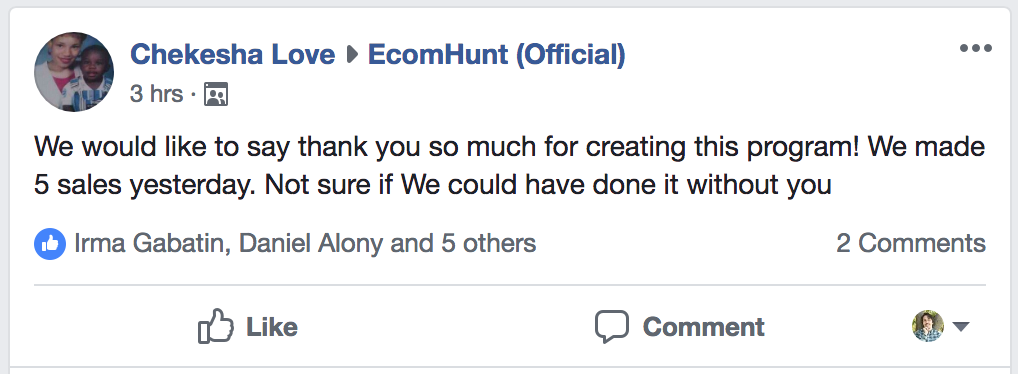Click the group audience icon beside timestamp

point(216,95)
